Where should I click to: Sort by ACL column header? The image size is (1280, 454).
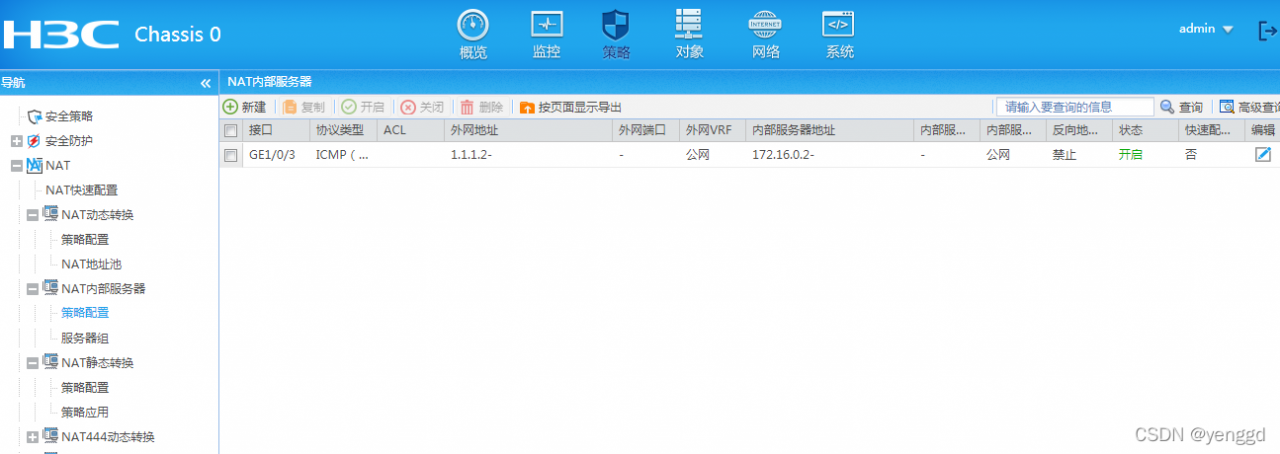pos(410,131)
